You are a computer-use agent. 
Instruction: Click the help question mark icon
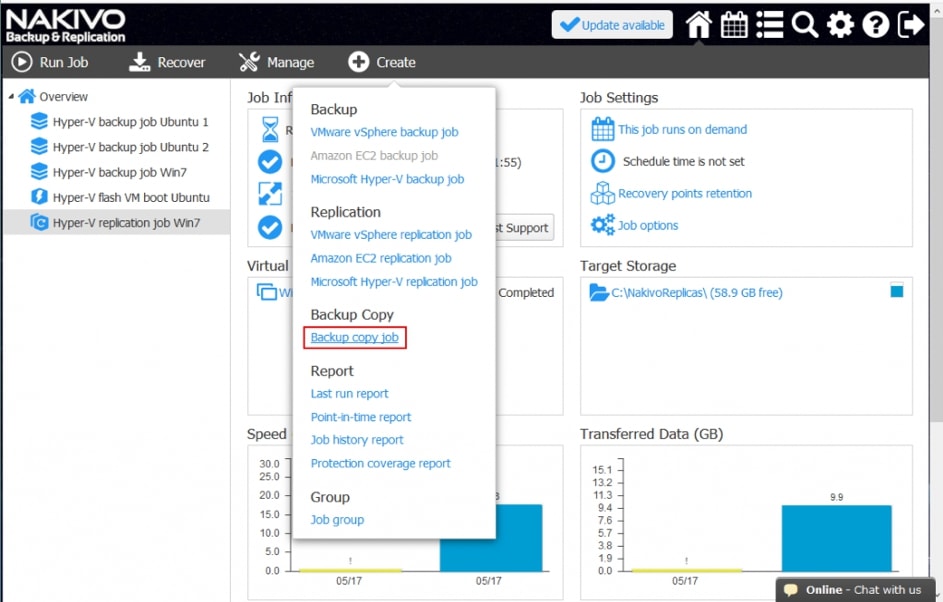pyautogui.click(x=875, y=25)
